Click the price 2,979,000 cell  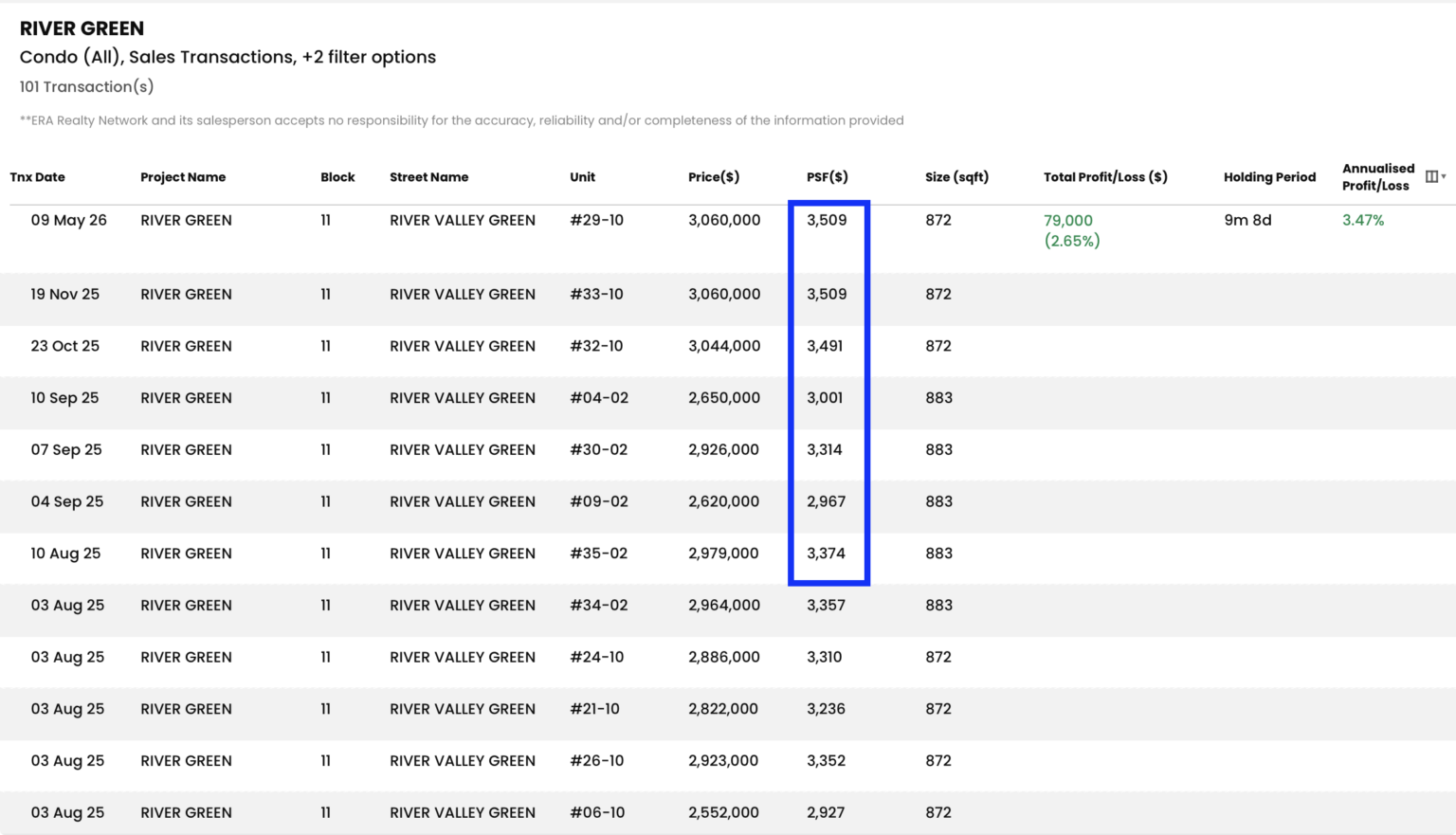723,554
